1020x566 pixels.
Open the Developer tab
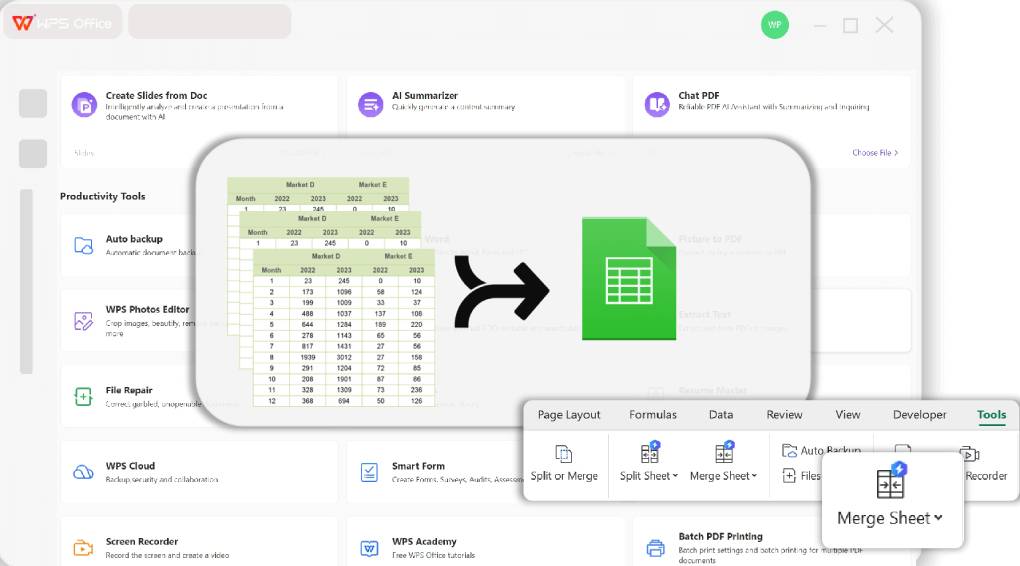coord(919,415)
